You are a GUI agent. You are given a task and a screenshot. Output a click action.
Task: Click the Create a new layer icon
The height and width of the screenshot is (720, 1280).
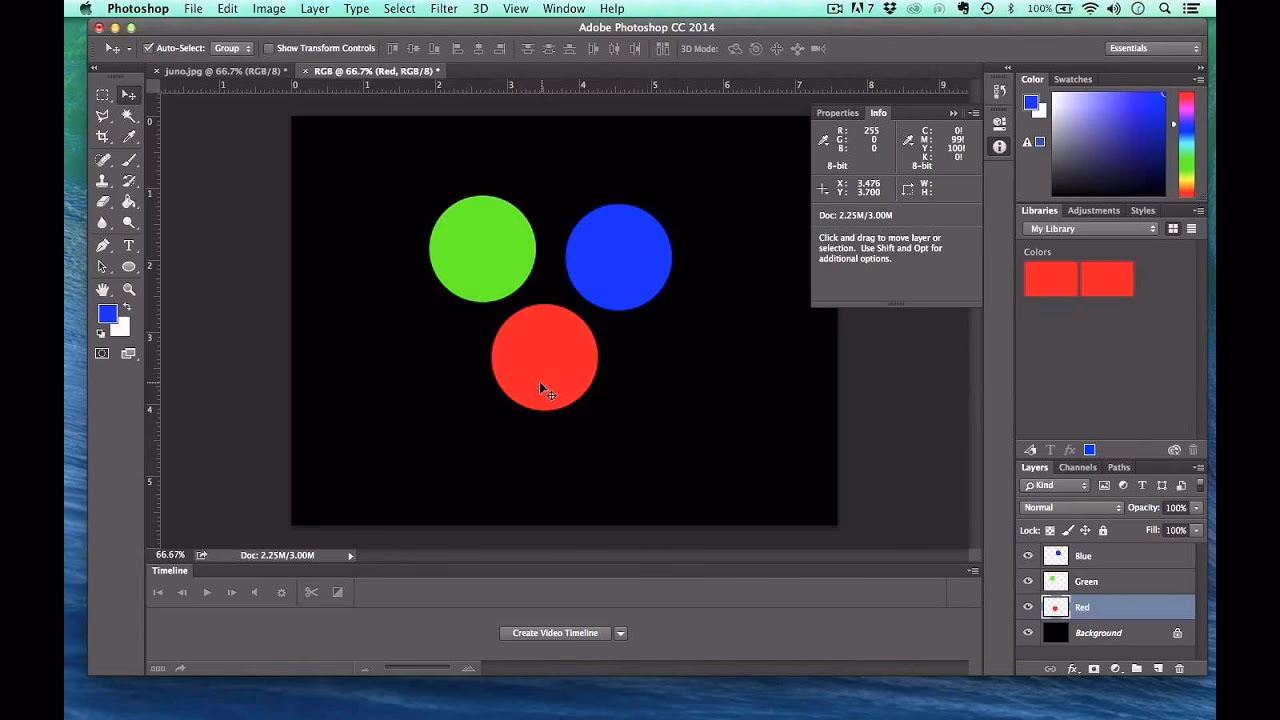[x=1157, y=667]
